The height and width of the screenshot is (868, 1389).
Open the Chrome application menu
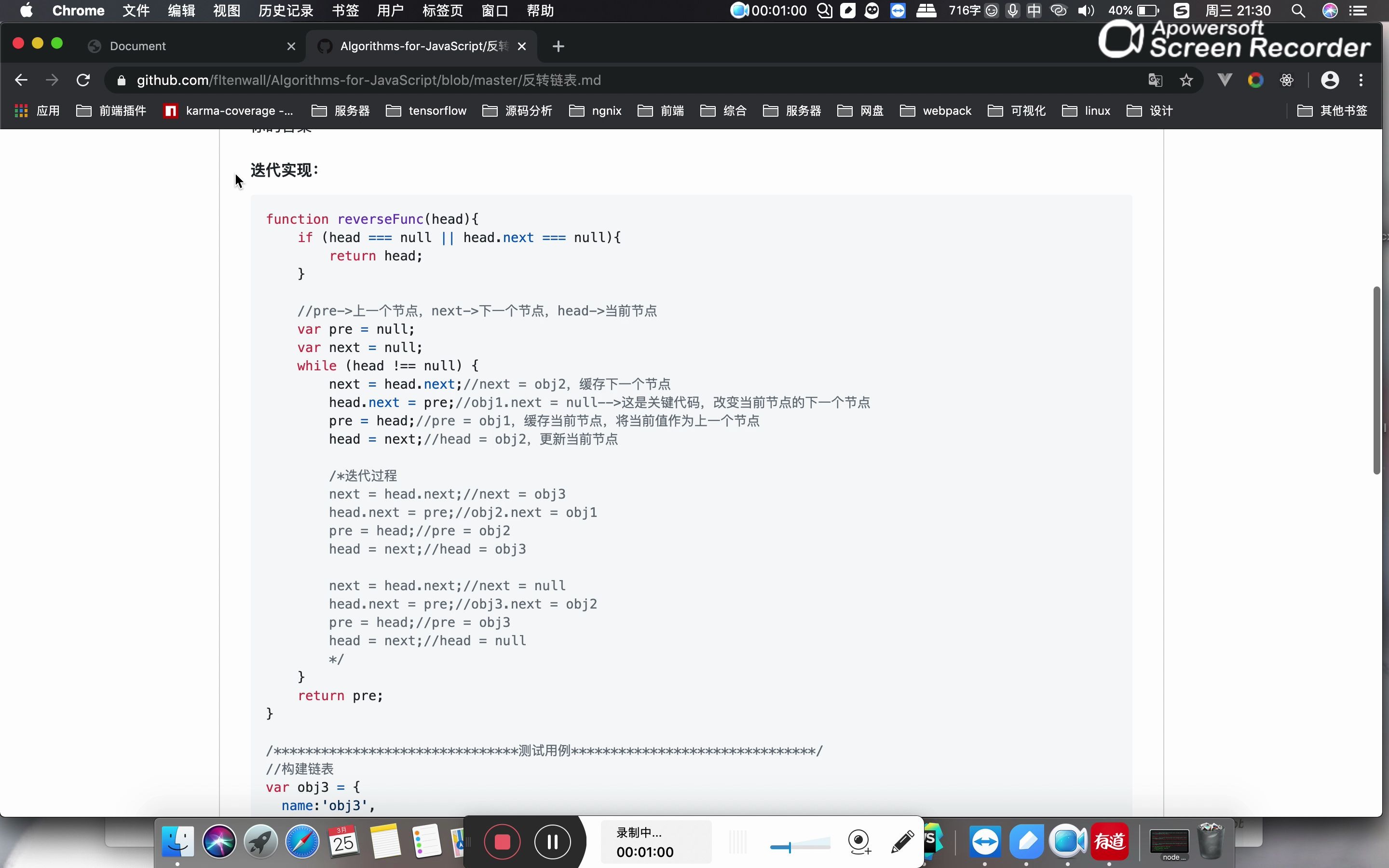point(78,11)
